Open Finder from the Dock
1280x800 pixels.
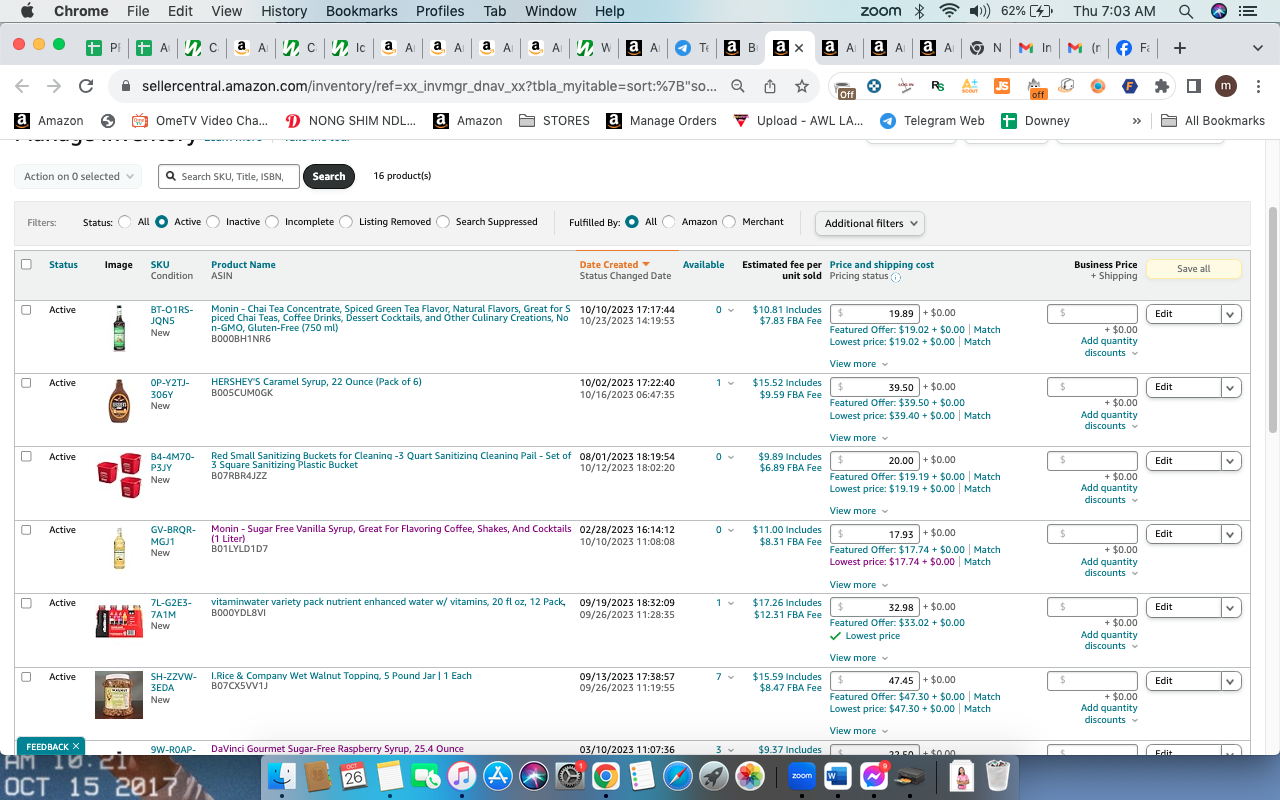283,776
